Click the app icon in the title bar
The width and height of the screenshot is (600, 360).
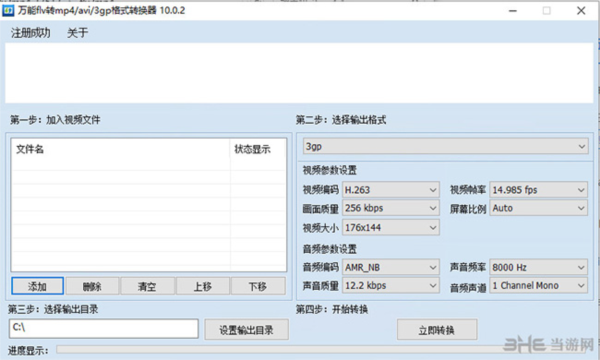click(x=8, y=11)
